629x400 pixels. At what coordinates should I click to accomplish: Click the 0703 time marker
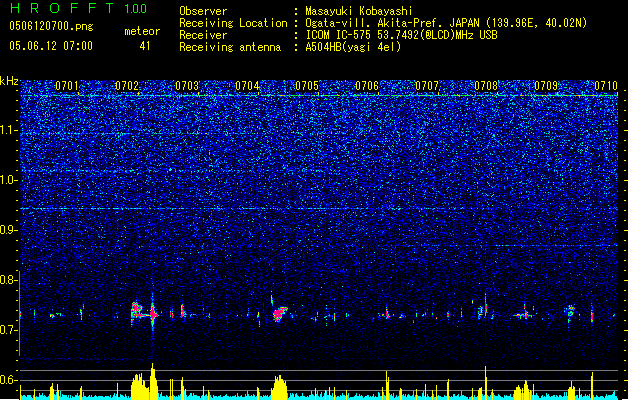point(187,86)
